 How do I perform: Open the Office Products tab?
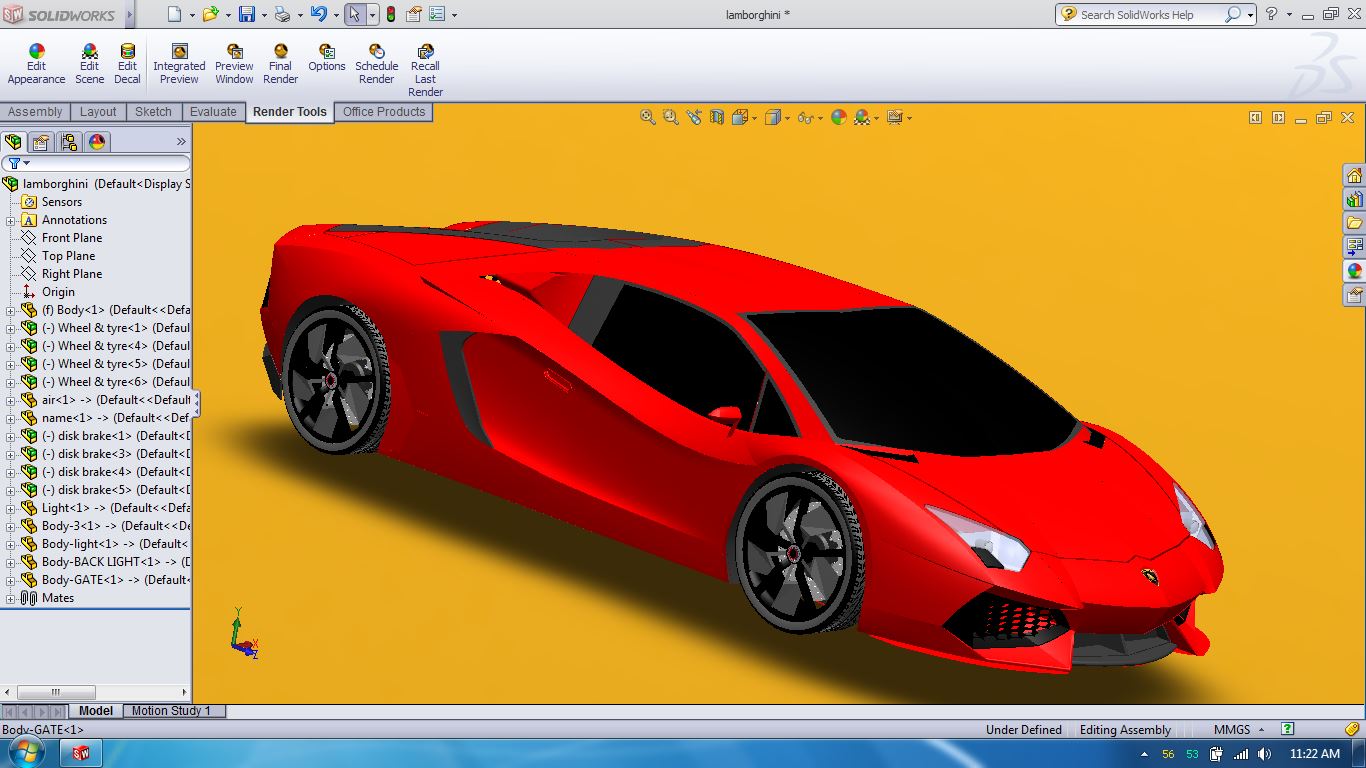384,112
